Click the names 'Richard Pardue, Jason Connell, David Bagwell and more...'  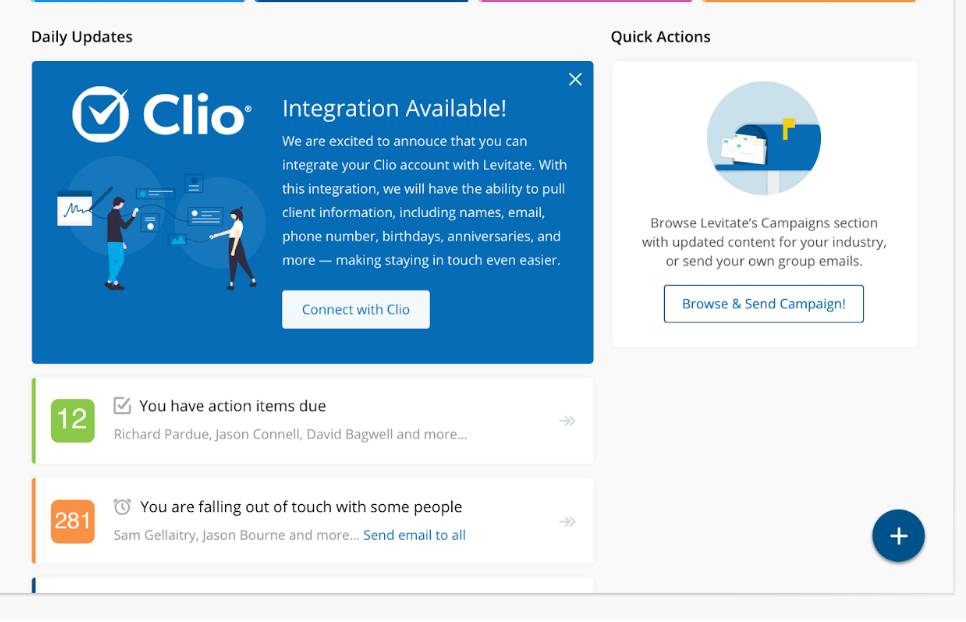[290, 434]
